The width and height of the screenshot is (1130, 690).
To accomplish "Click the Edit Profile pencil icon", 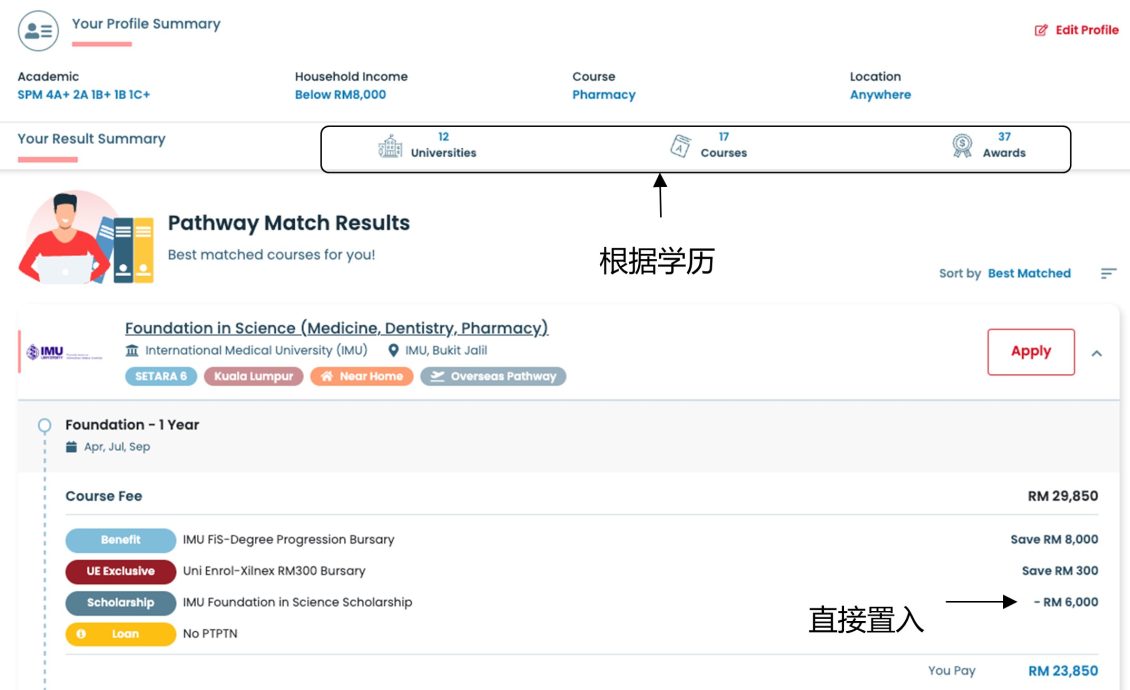I will click(1041, 30).
